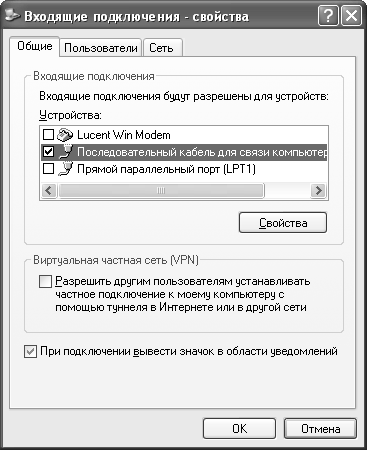Confirm with the OK button
This screenshot has height=450, width=367.
(239, 429)
